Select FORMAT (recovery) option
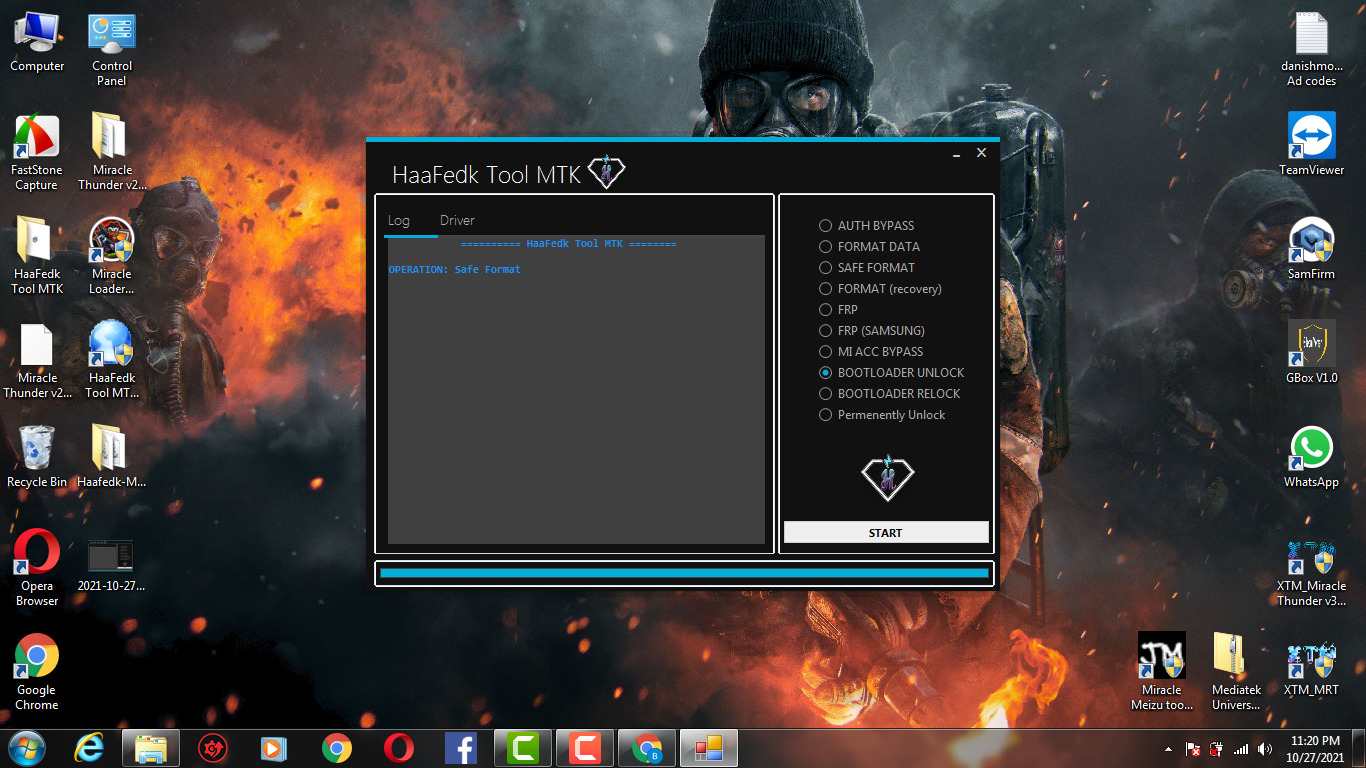Screen dimensions: 1366x768 pos(880,289)
